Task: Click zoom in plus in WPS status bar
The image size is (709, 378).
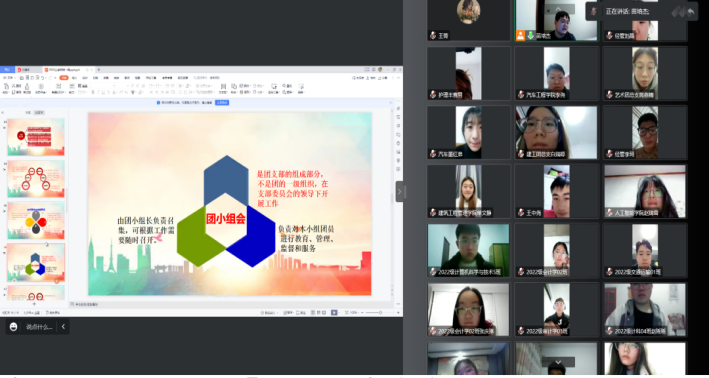Action: click(398, 312)
